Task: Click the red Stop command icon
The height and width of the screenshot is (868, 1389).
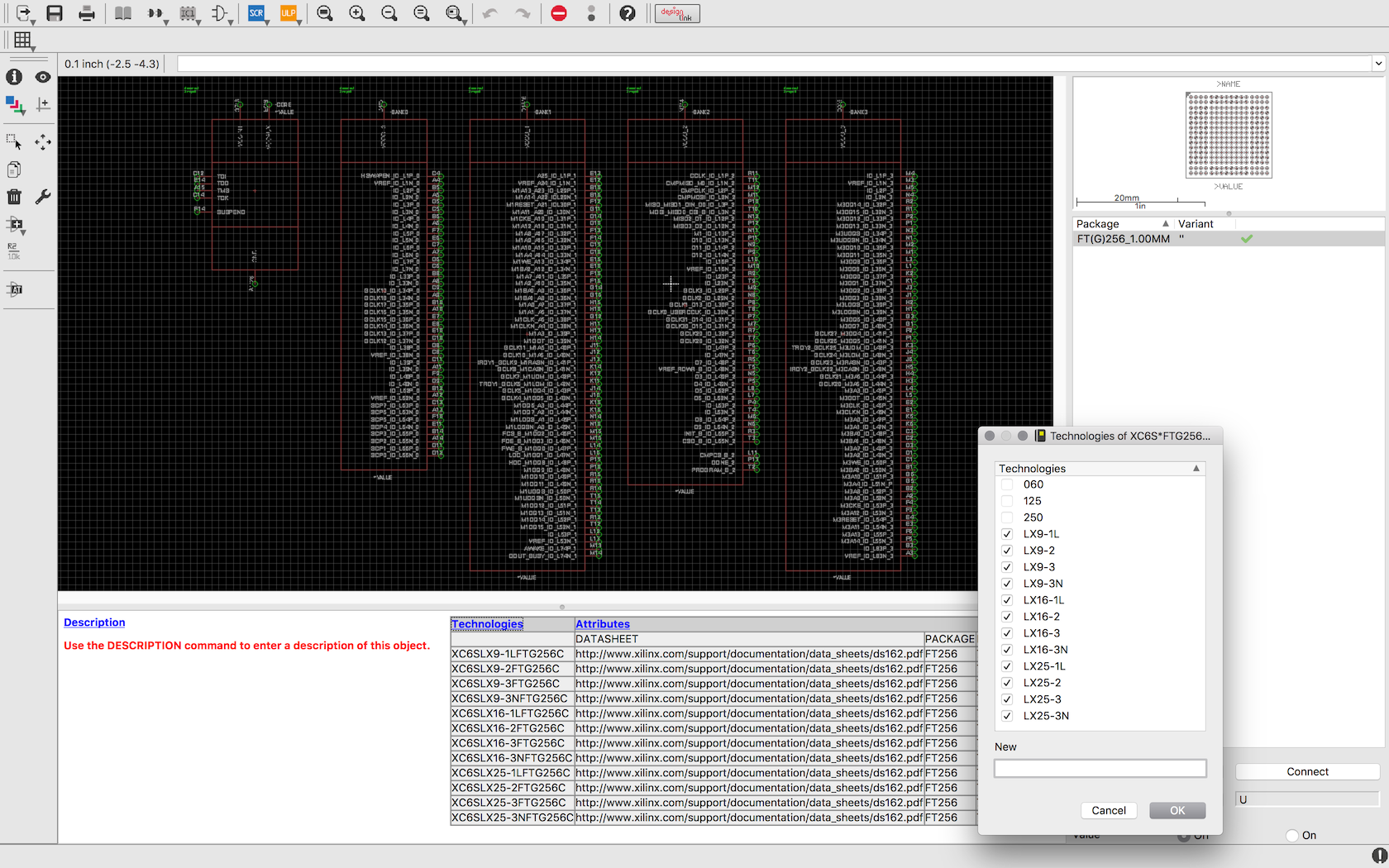Action: [559, 13]
